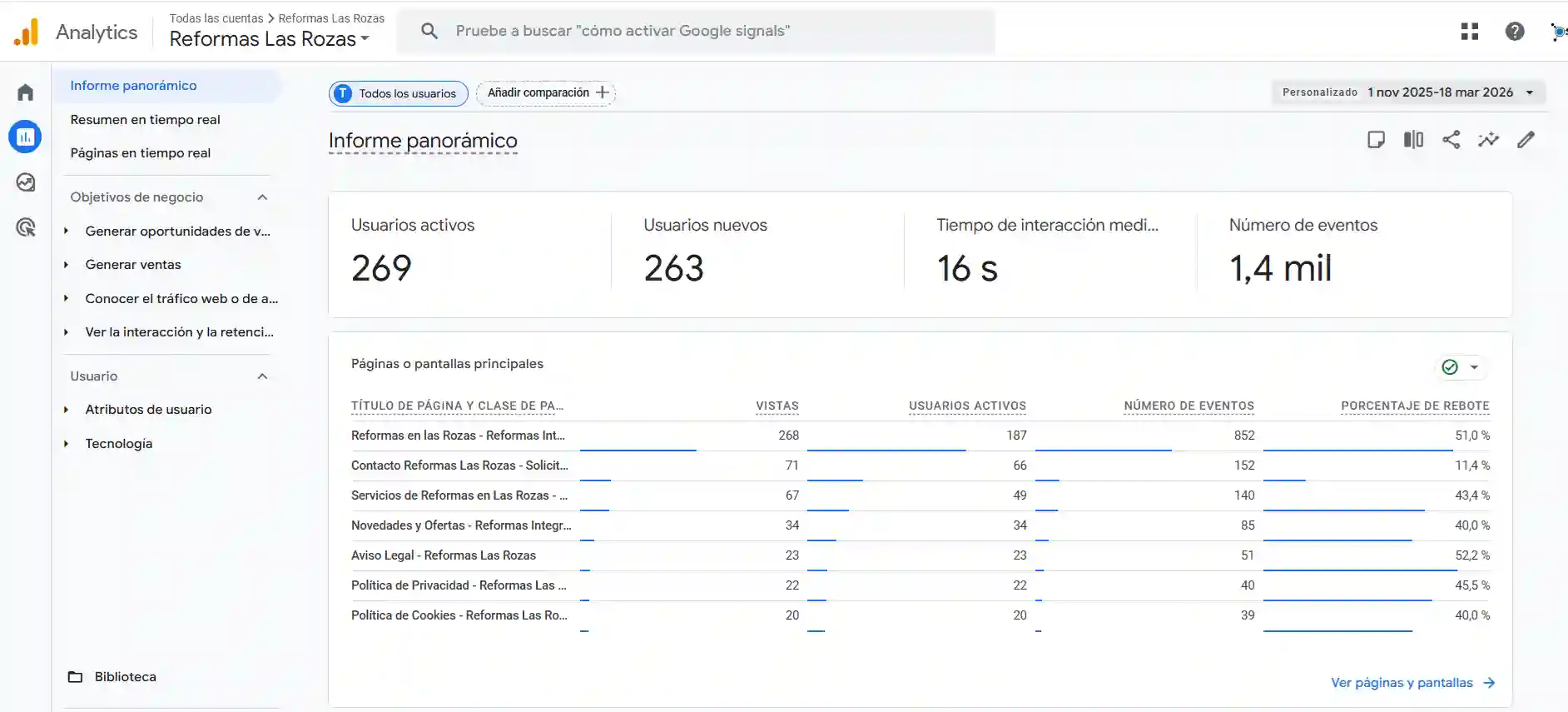Click the Informe panorámico report title

coord(423,141)
